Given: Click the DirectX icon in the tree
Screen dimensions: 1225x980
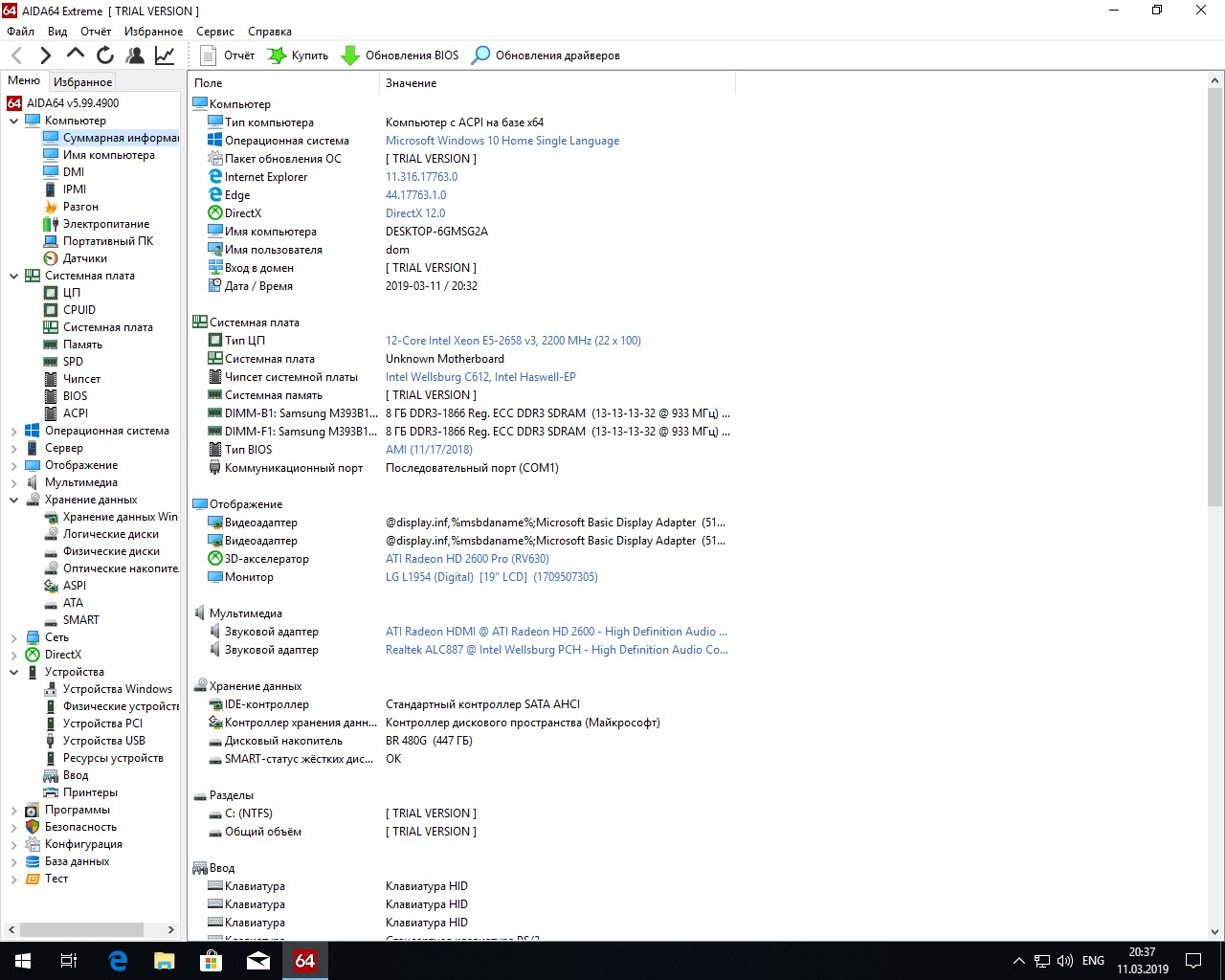Looking at the screenshot, I should coord(33,655).
